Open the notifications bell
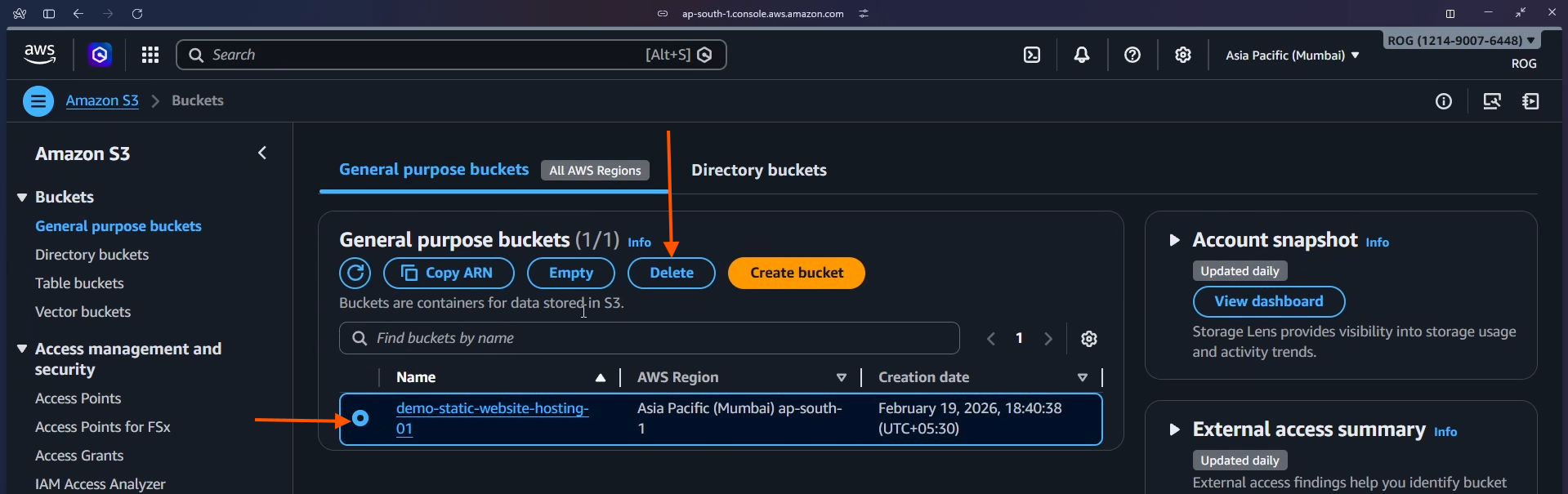1568x494 pixels. coord(1082,55)
